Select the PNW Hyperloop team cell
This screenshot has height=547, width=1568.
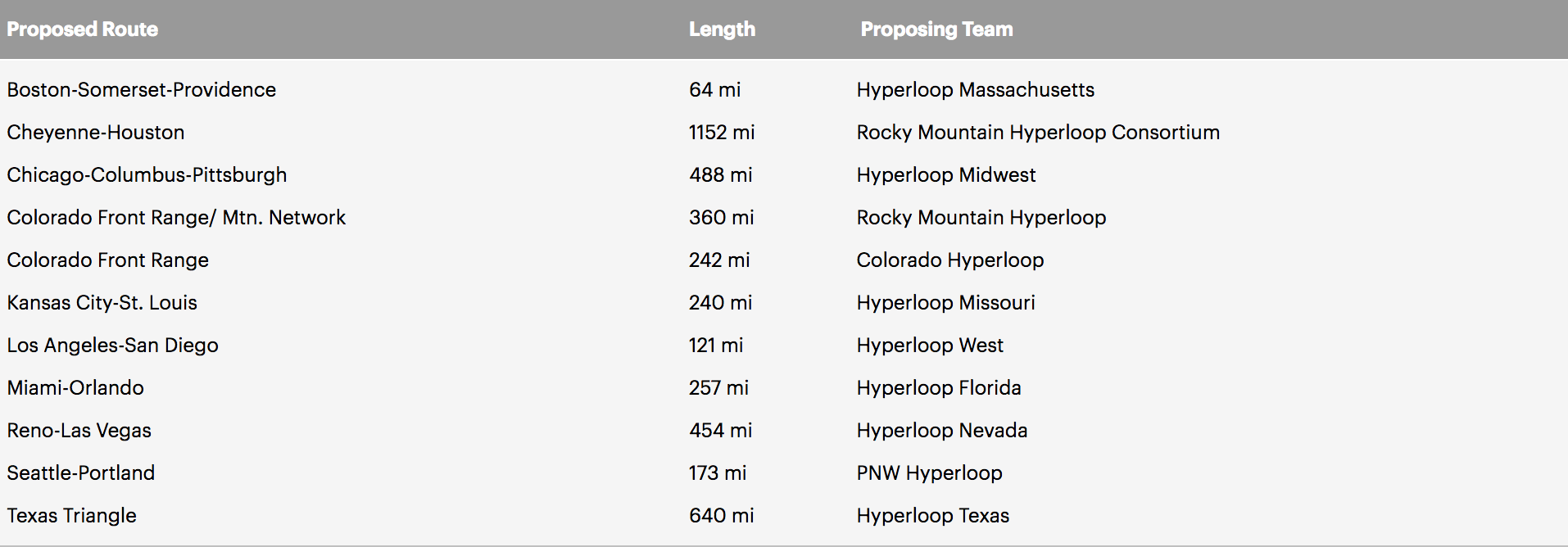929,472
